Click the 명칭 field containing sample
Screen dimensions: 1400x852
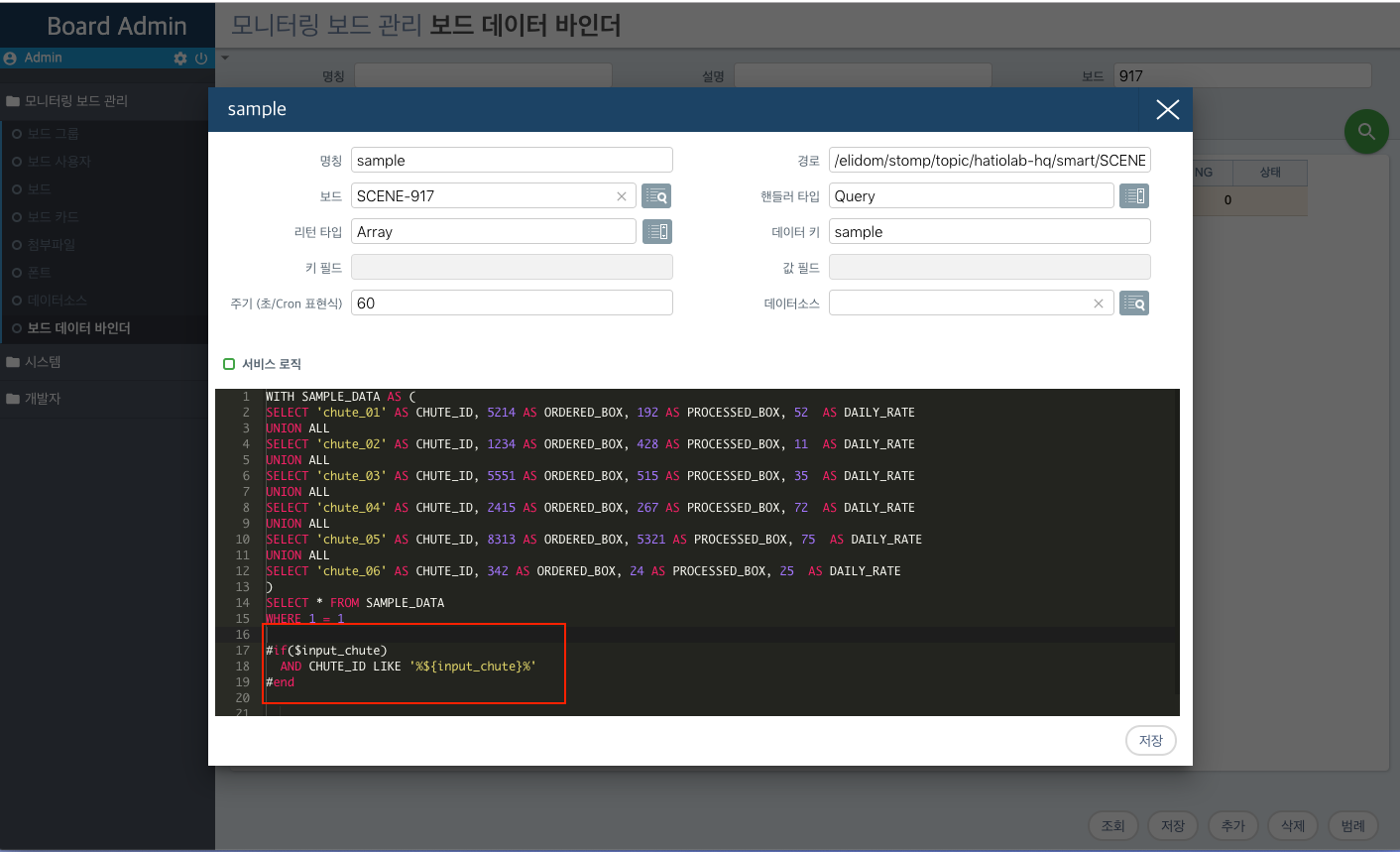[512, 161]
